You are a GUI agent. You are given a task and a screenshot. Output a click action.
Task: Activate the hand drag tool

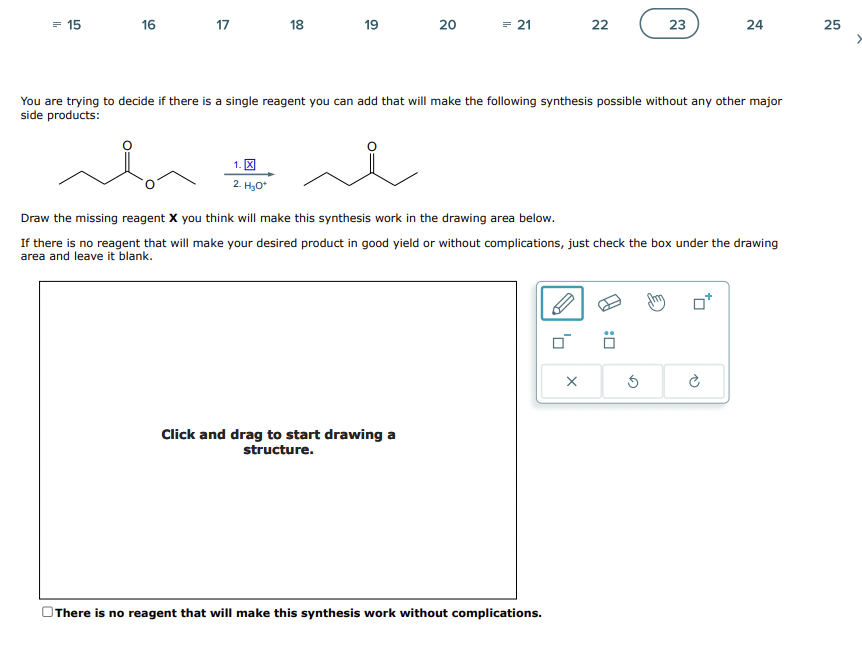(x=653, y=302)
